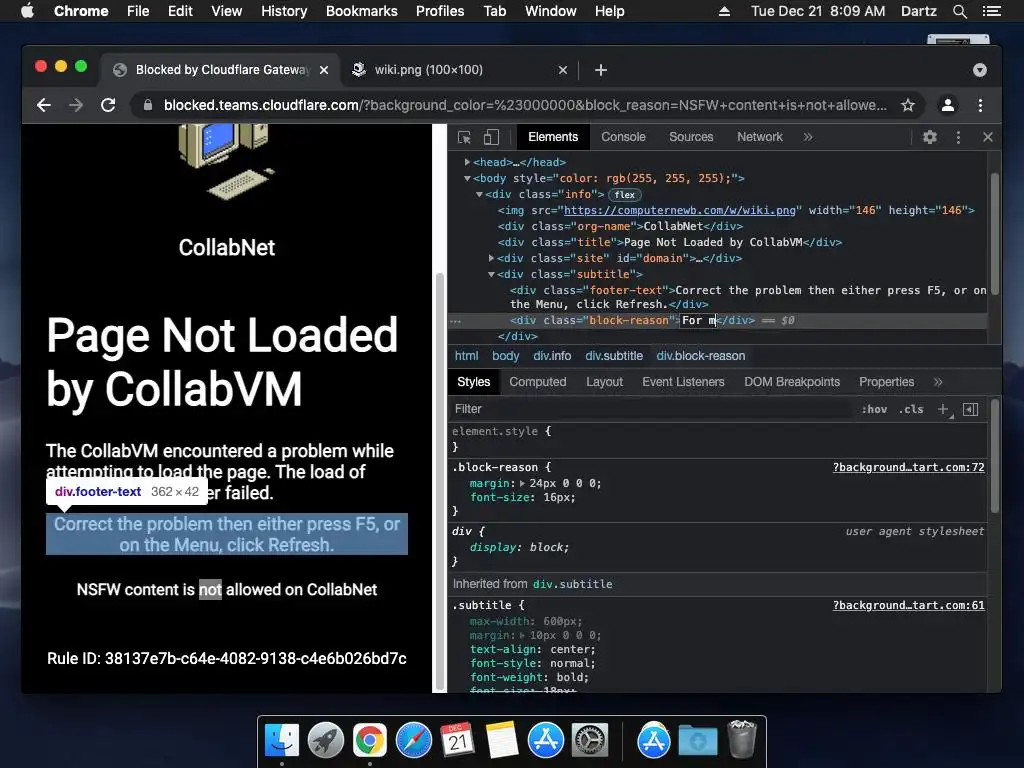Switch to the Sources panel tab
The height and width of the screenshot is (768, 1024).
pyautogui.click(x=691, y=137)
